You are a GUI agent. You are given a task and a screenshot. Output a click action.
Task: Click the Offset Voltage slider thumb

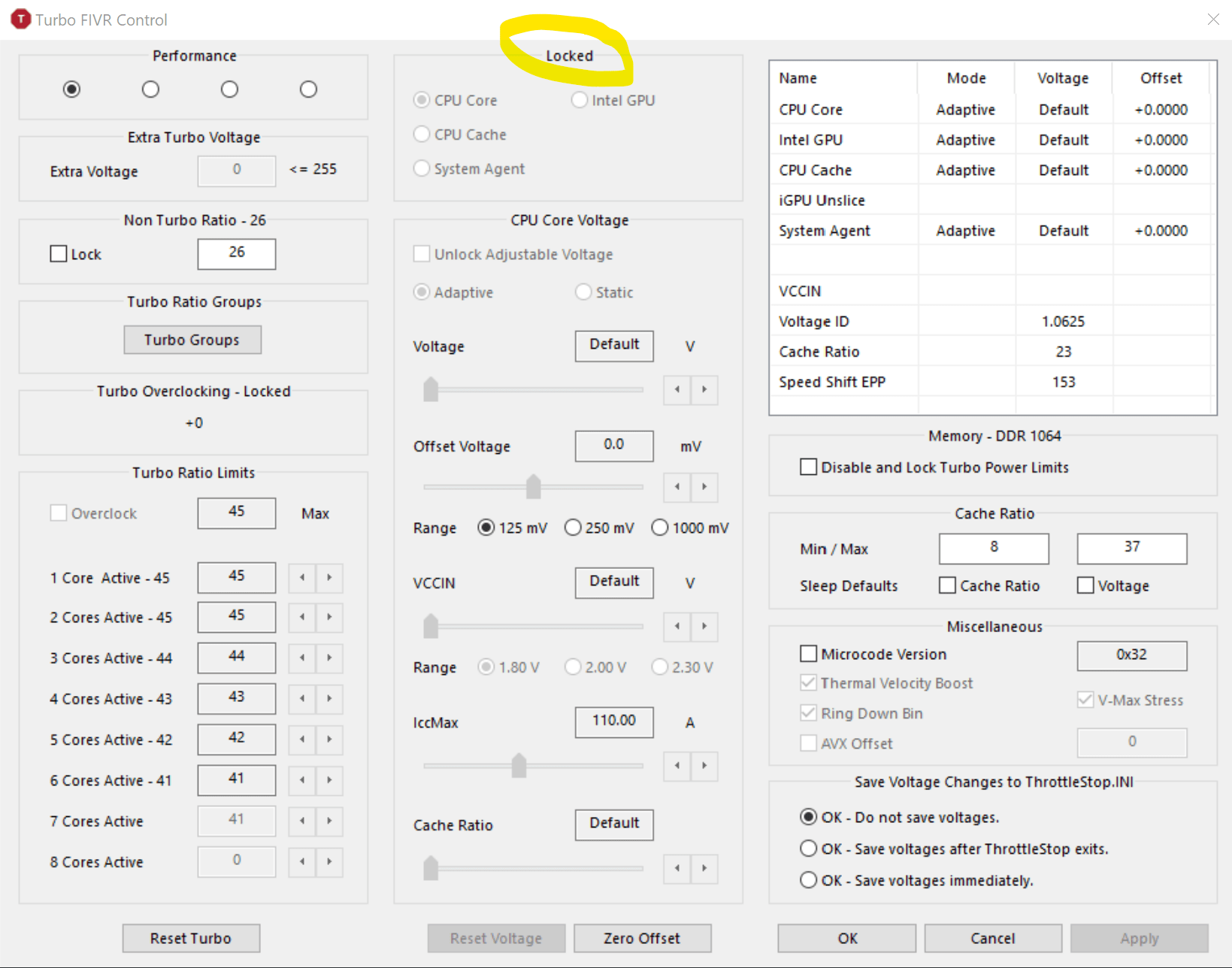(534, 486)
